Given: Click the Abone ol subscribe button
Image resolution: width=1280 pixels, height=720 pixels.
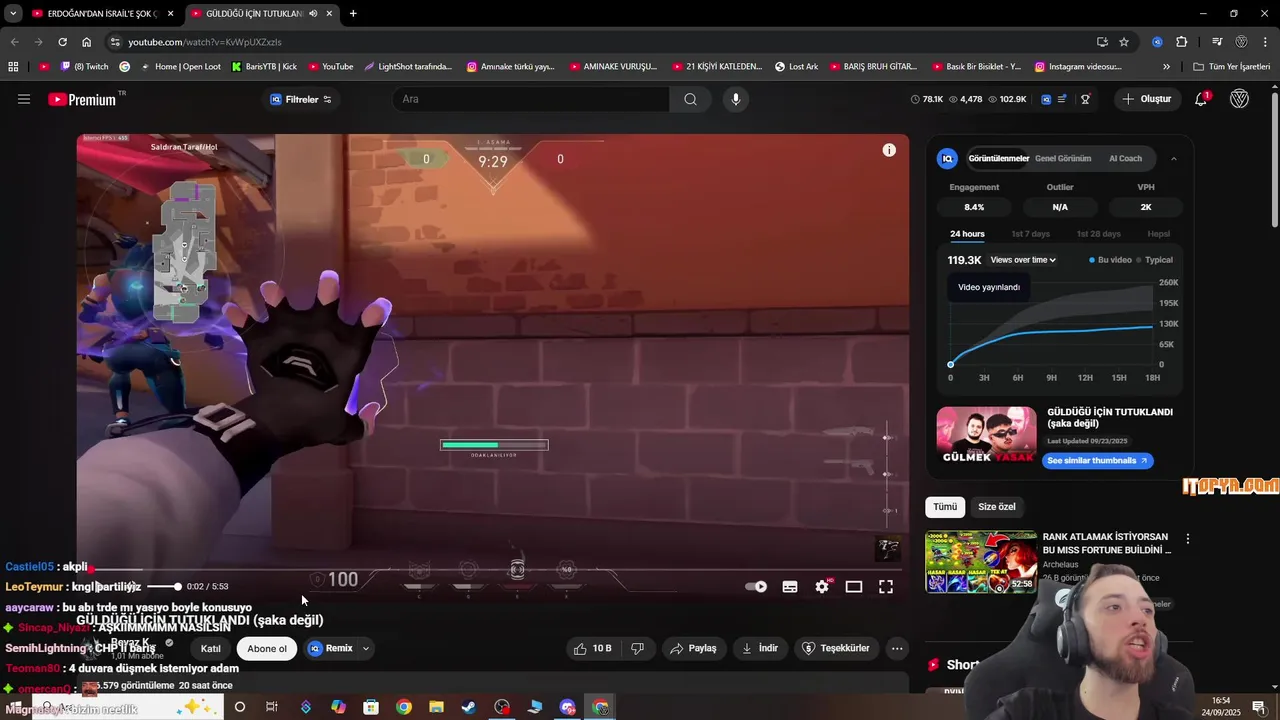Looking at the screenshot, I should point(267,648).
